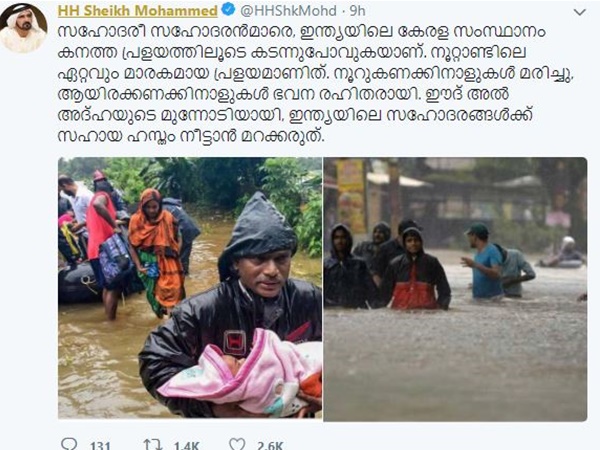Click the 1.4K retweets count
The width and height of the screenshot is (600, 450).
(186, 445)
